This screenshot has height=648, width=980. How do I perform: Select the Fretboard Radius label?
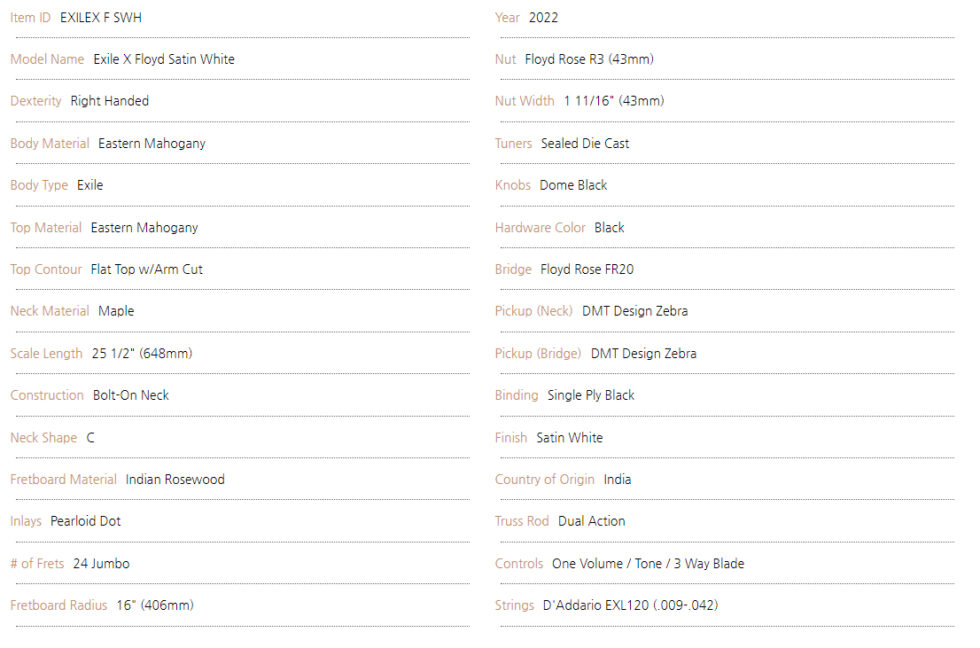(x=58, y=606)
